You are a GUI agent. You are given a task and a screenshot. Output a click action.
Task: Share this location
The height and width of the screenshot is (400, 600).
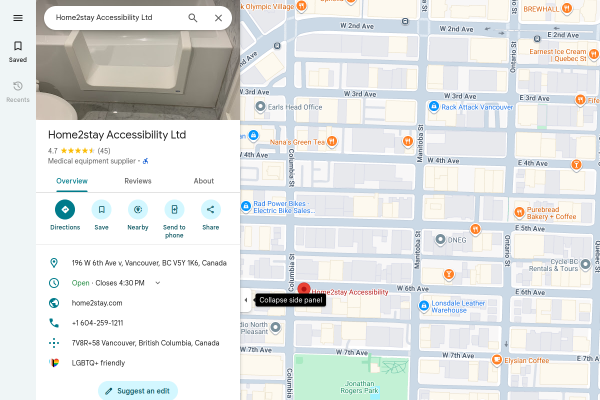coord(210,215)
